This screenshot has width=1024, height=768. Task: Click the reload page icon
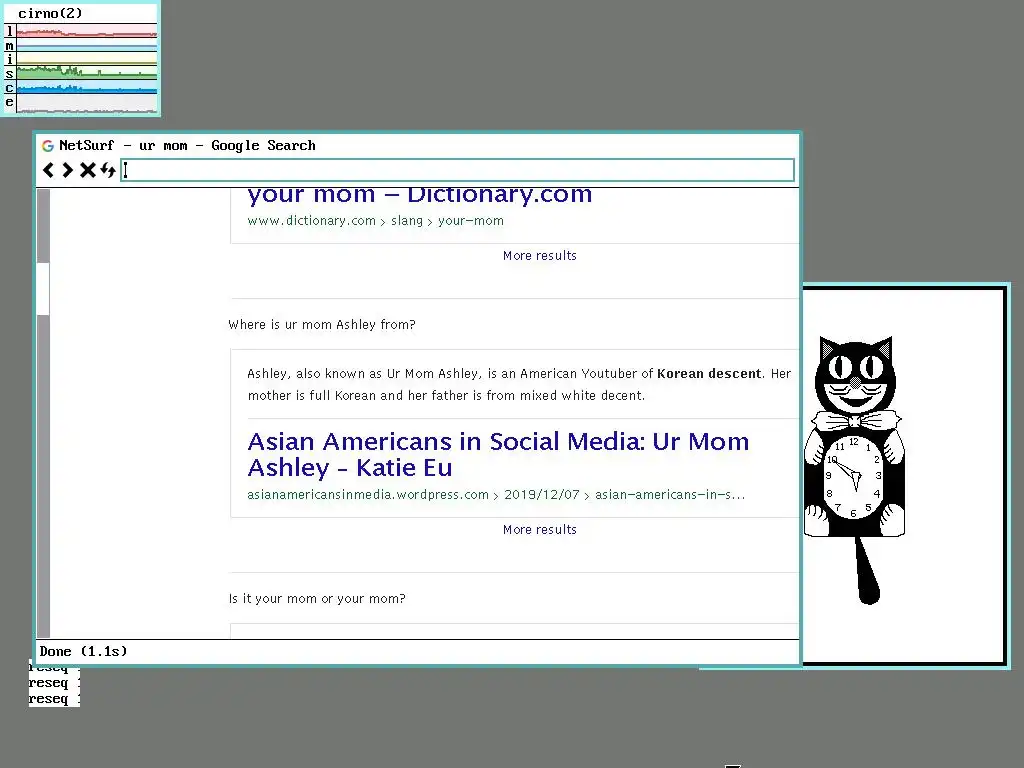(x=108, y=170)
